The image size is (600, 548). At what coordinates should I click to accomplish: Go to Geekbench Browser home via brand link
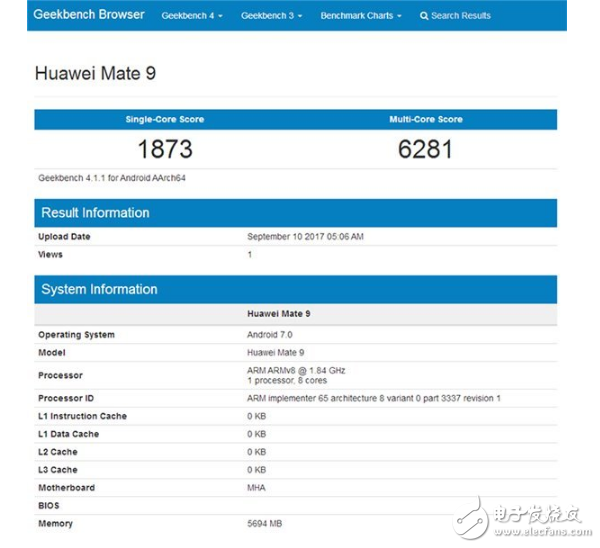89,15
